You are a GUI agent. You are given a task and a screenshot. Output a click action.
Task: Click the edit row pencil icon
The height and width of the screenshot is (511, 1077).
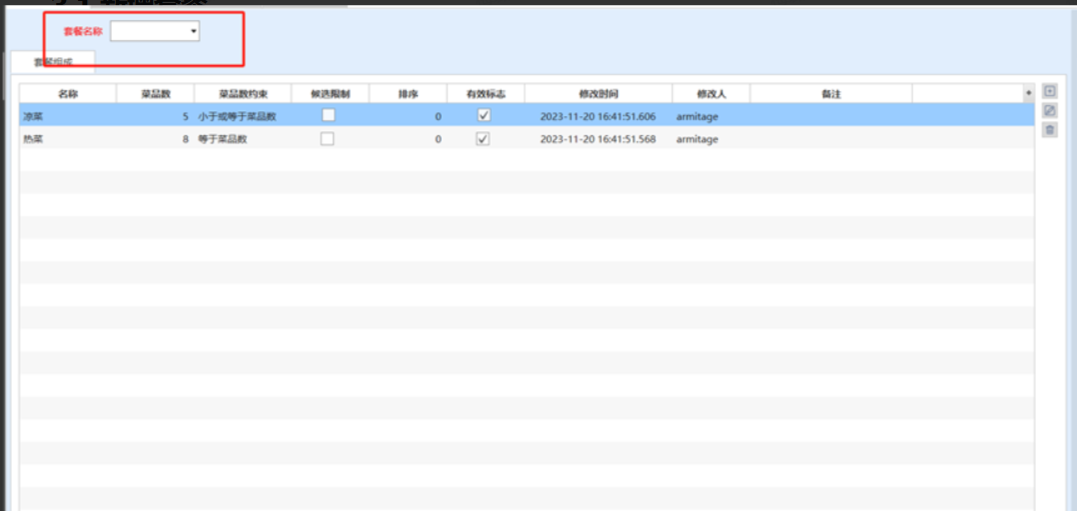pyautogui.click(x=1049, y=110)
